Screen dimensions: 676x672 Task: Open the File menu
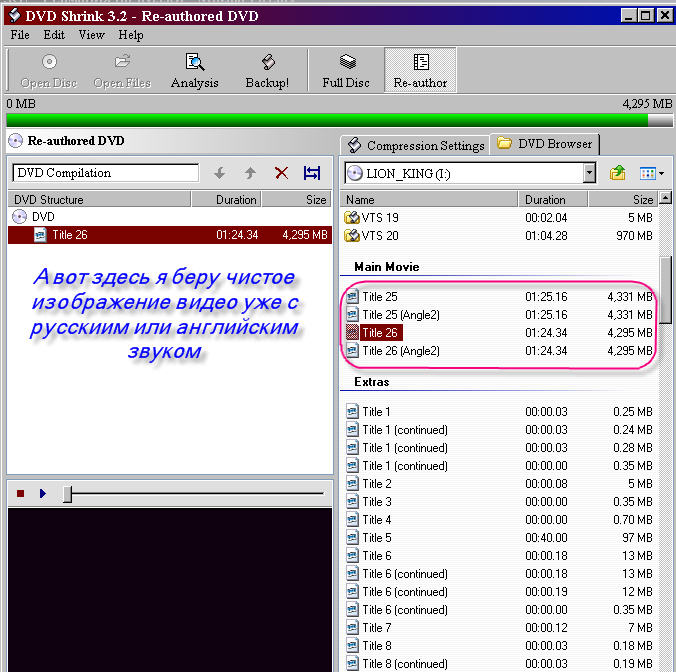(20, 35)
